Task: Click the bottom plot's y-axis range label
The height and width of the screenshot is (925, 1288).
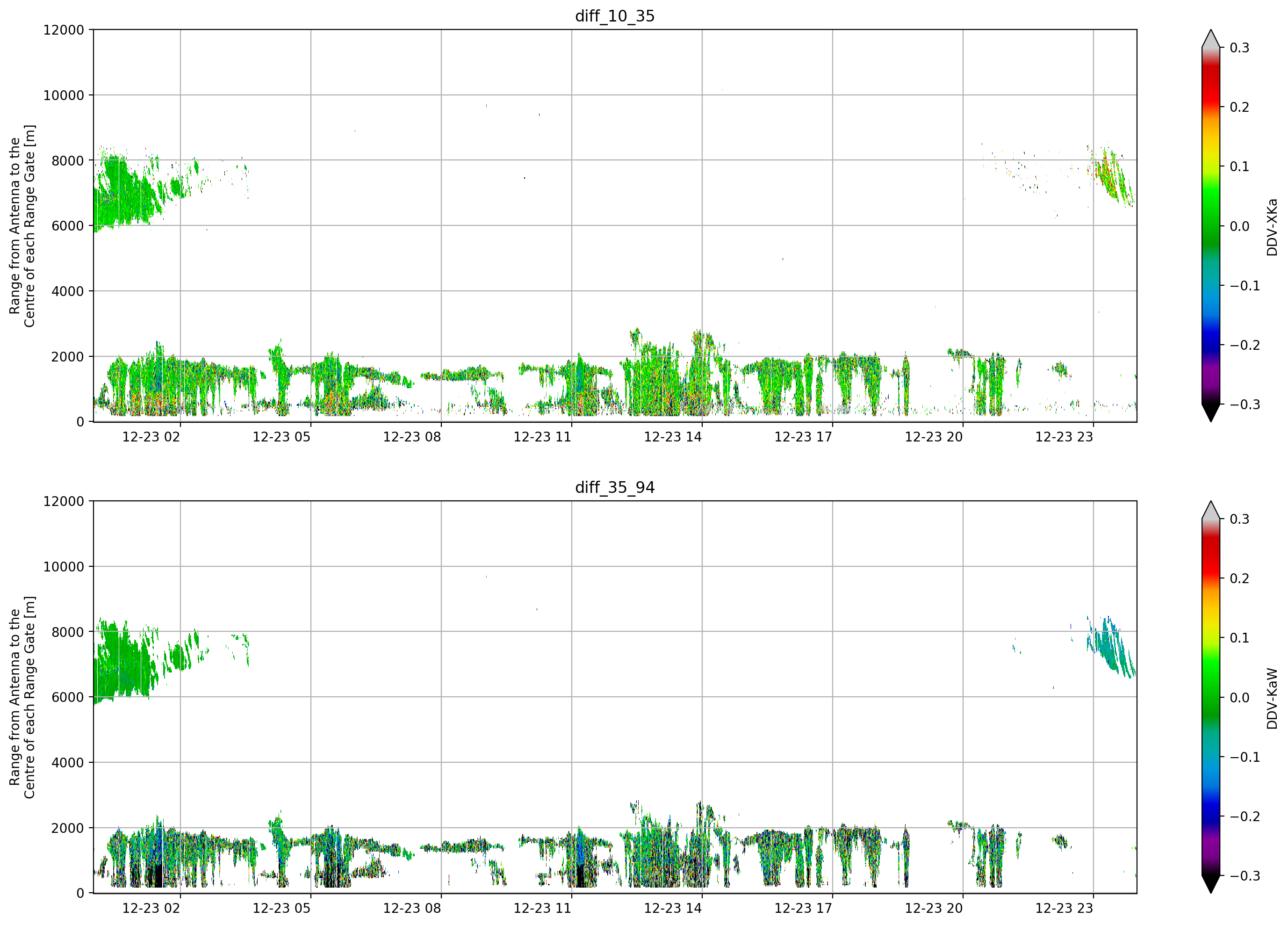Action: click(x=22, y=697)
